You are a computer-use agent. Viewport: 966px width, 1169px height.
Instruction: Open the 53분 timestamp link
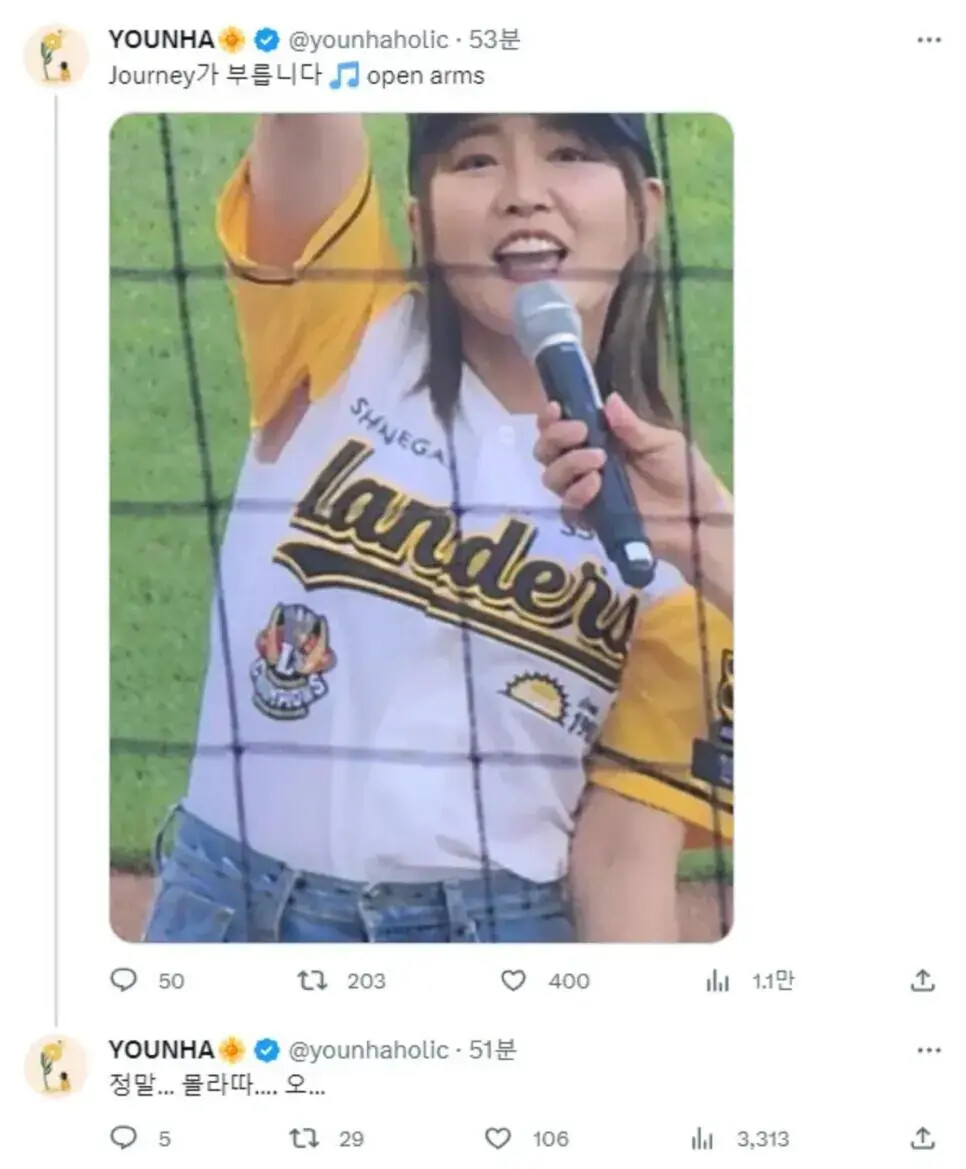coord(493,40)
